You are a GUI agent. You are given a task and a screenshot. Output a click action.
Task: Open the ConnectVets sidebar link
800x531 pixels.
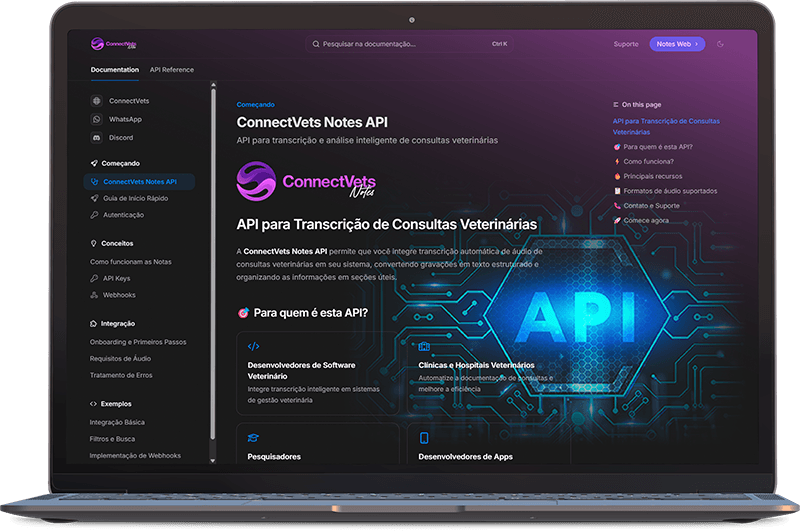click(x=129, y=101)
